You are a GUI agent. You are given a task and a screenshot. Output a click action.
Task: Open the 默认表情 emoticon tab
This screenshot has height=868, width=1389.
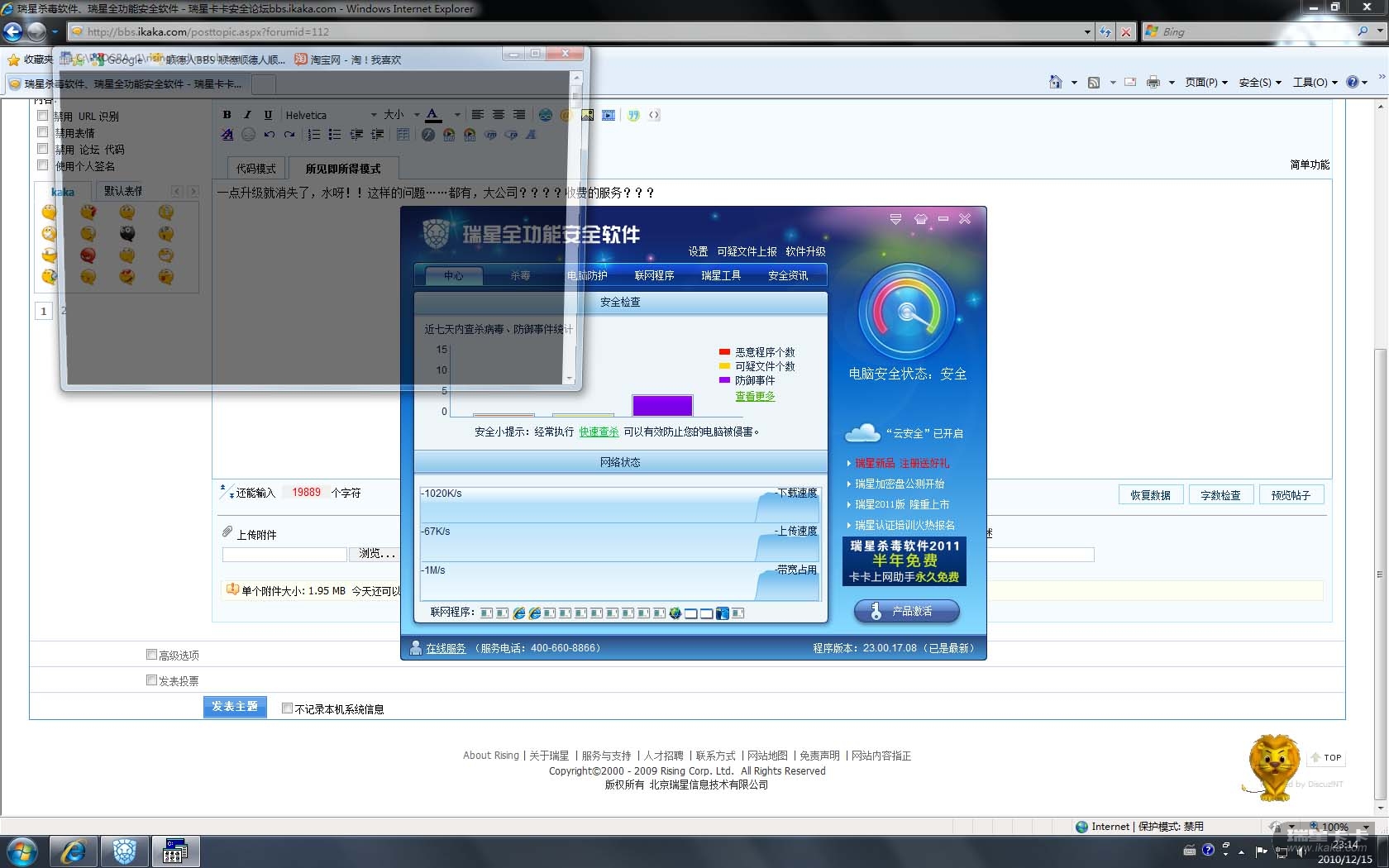pos(123,191)
